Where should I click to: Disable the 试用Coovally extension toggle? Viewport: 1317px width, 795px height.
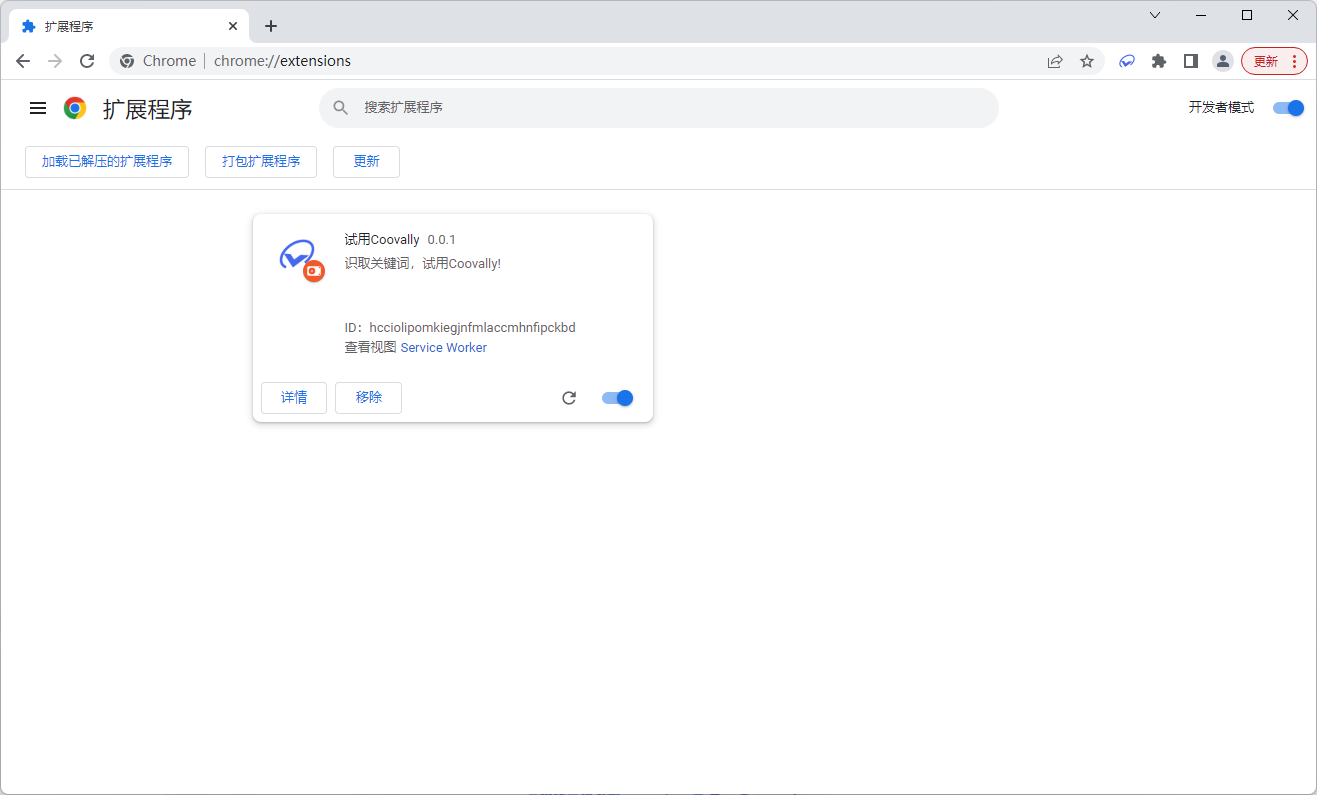pos(618,398)
